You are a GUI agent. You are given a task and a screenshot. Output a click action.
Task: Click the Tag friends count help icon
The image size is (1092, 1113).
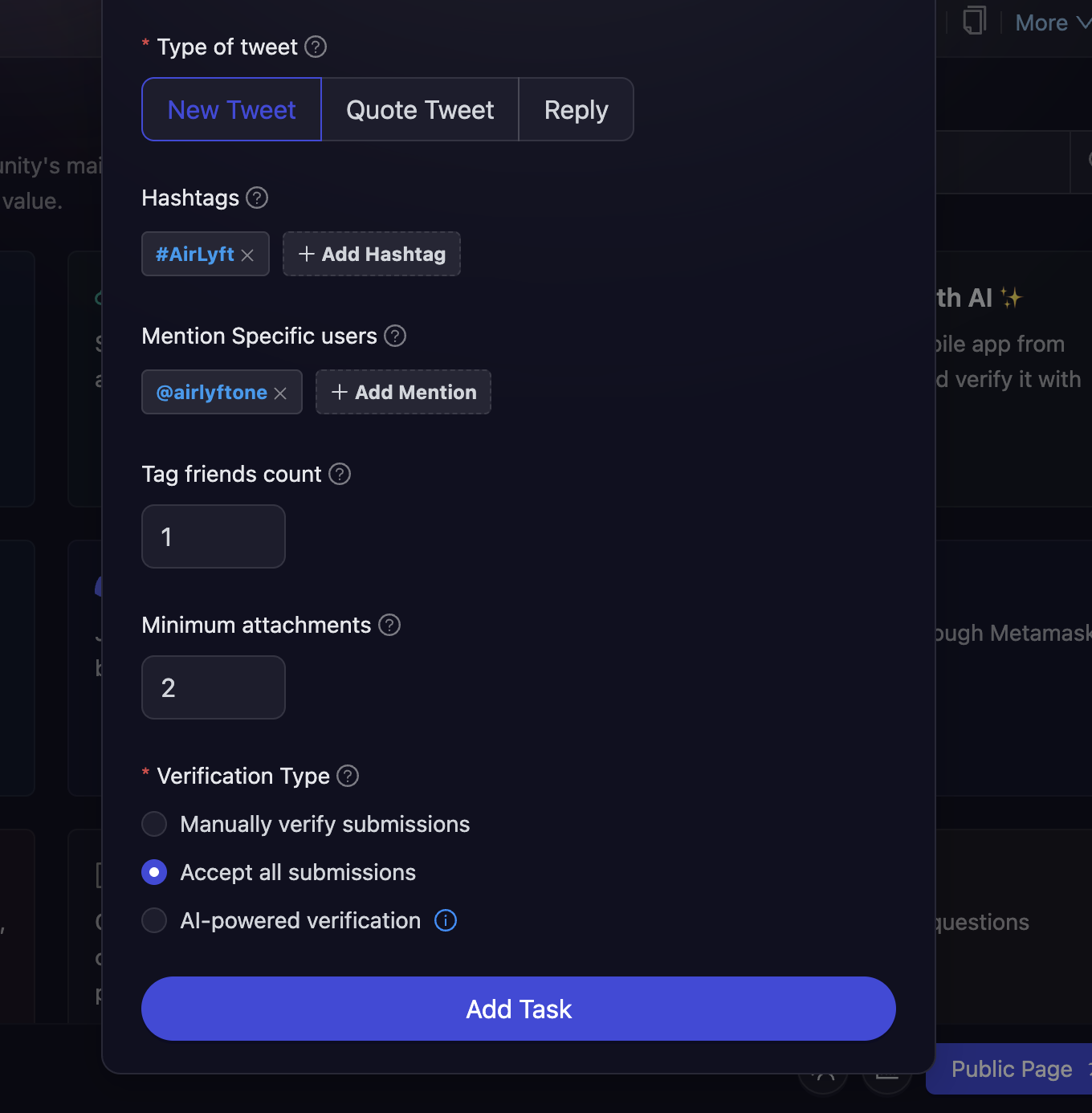(339, 474)
